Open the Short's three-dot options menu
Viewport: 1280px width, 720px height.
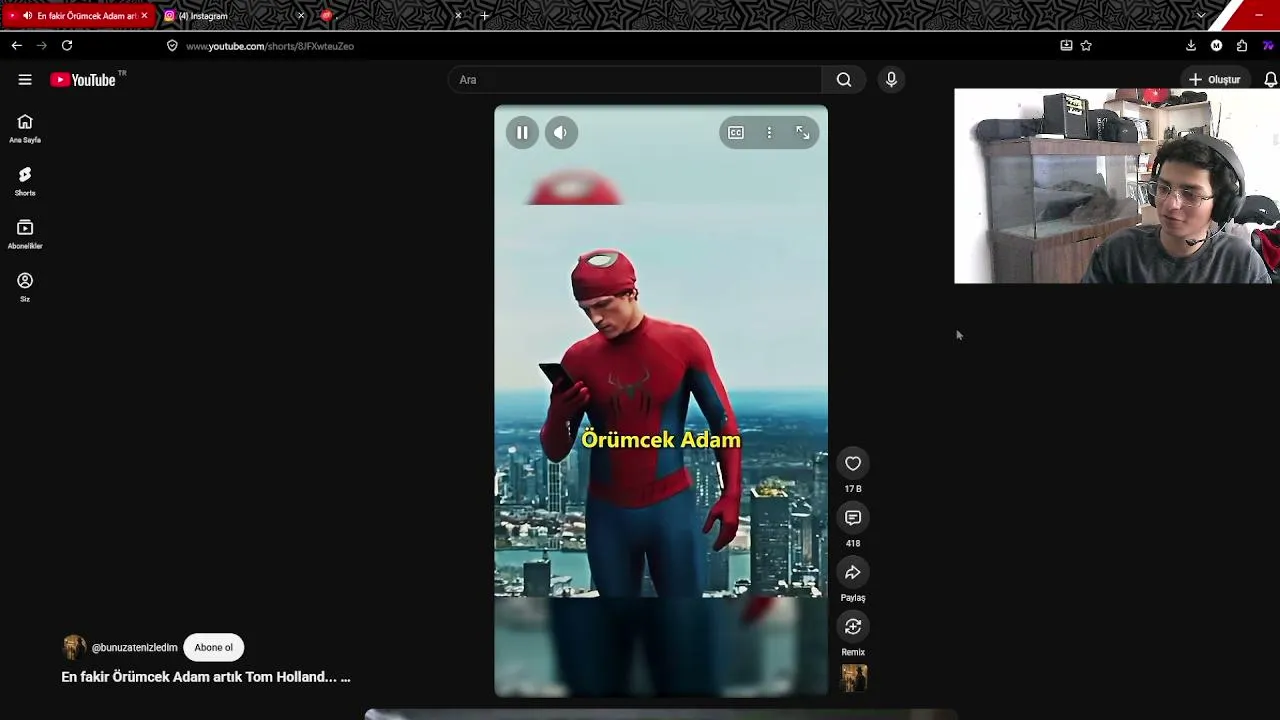769,133
